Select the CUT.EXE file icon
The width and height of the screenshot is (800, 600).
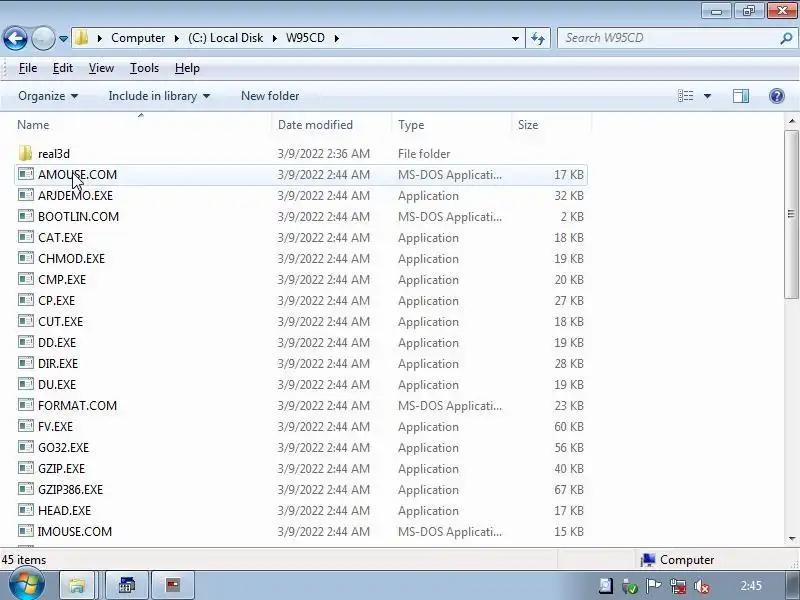26,321
